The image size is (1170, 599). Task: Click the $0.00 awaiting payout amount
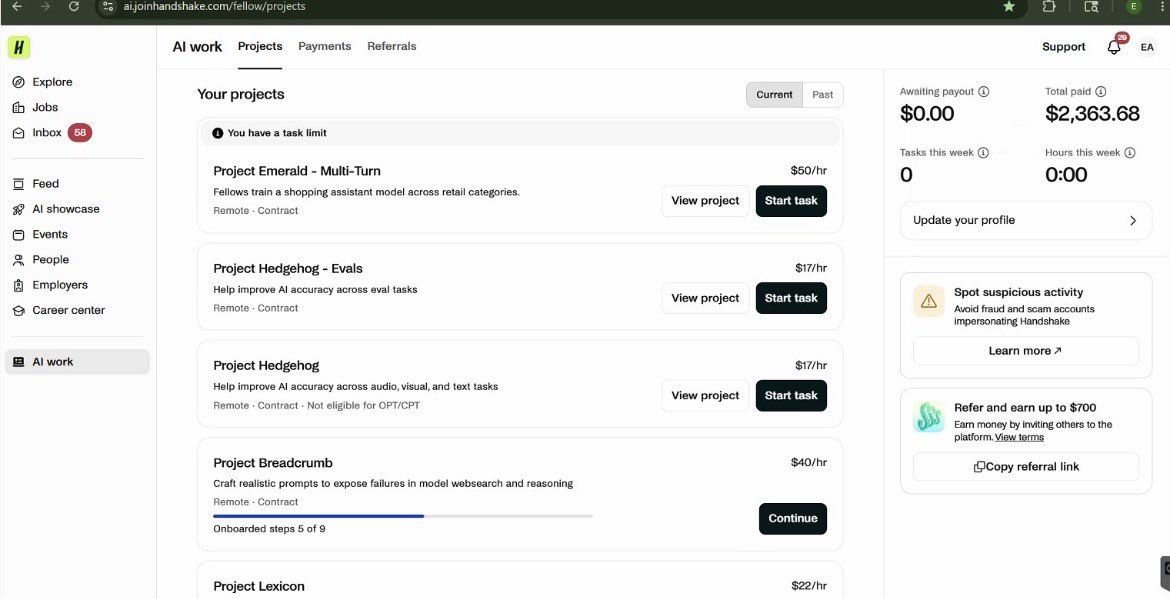[927, 113]
